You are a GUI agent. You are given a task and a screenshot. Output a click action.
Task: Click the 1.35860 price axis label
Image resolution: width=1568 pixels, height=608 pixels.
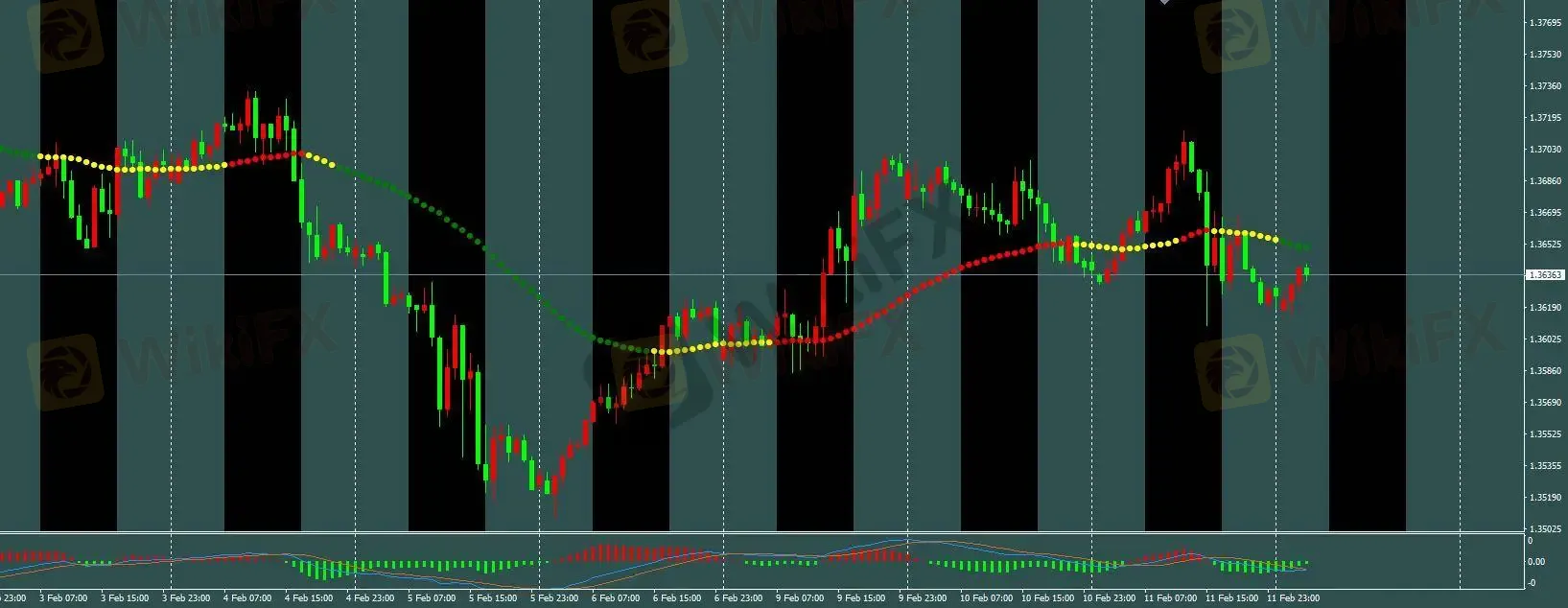tap(1545, 371)
